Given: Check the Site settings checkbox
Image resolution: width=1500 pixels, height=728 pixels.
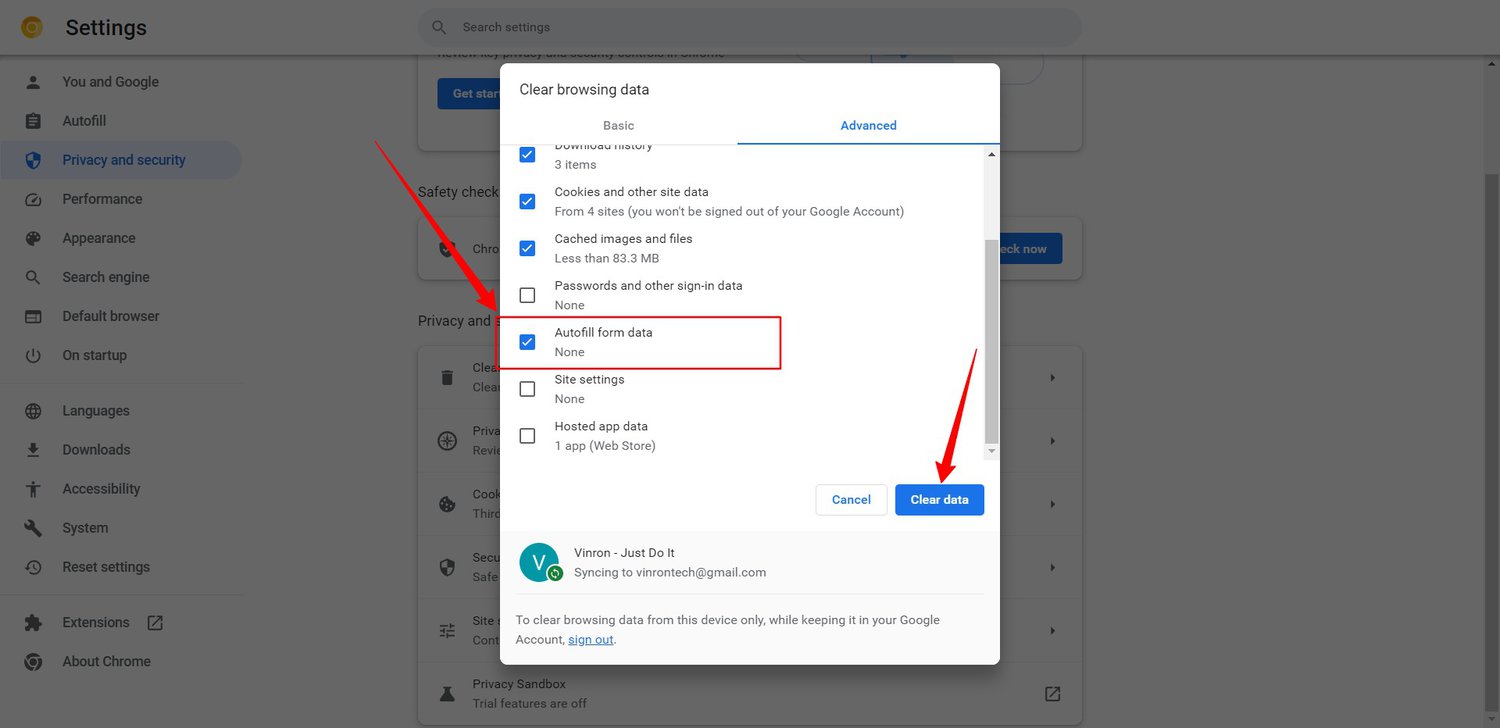Looking at the screenshot, I should (527, 388).
